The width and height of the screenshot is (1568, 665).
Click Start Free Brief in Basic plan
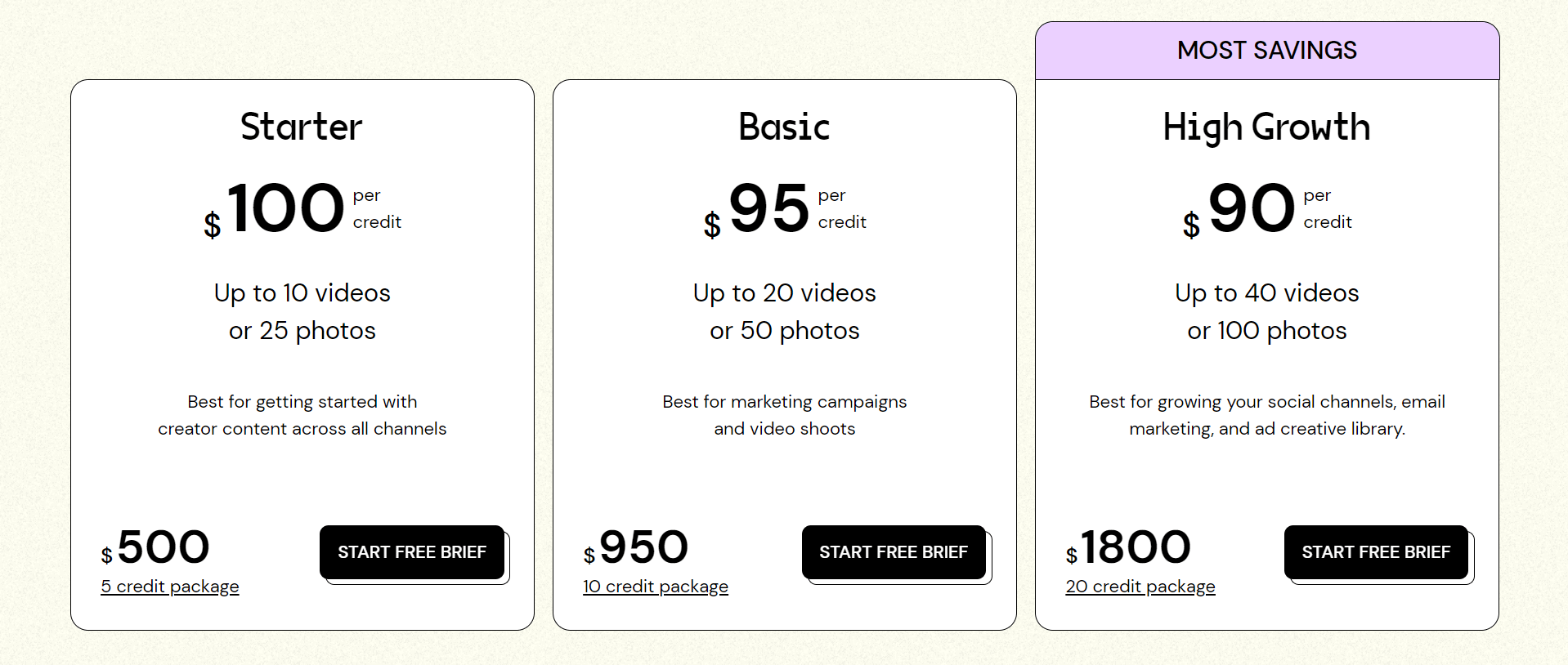click(x=894, y=552)
